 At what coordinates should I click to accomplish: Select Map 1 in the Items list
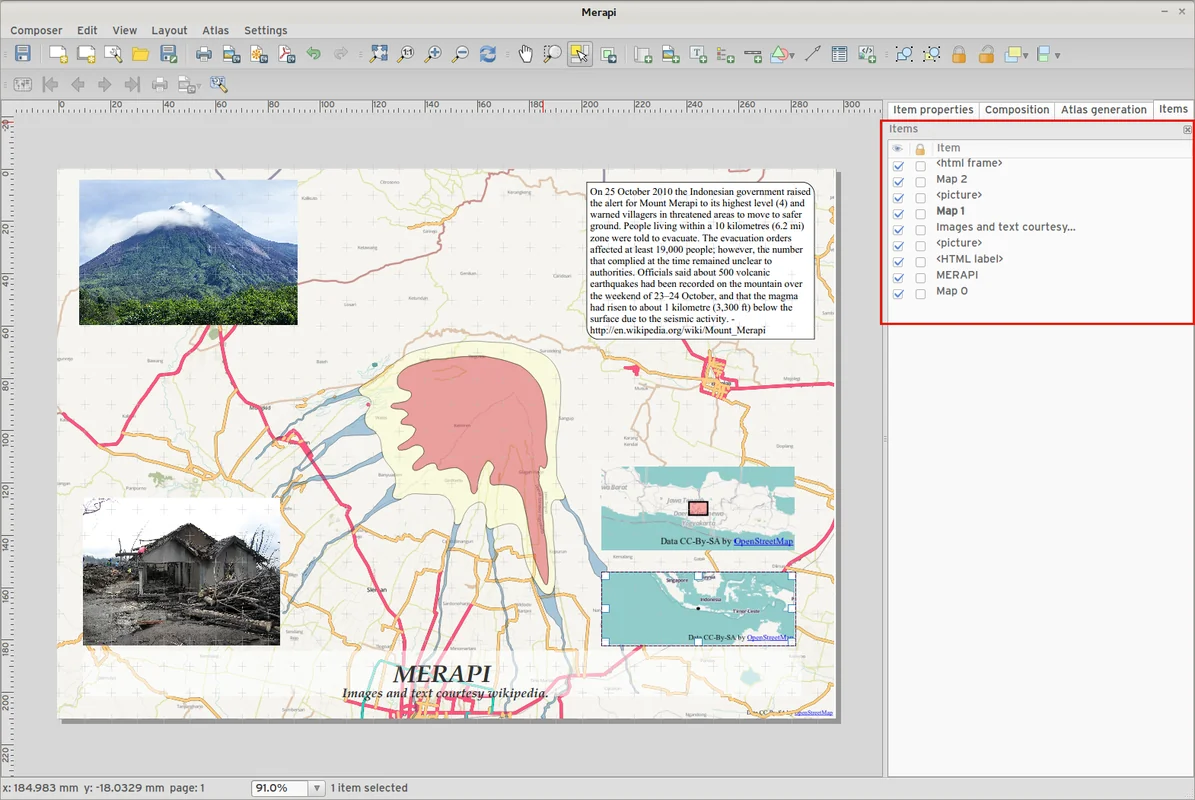click(950, 211)
